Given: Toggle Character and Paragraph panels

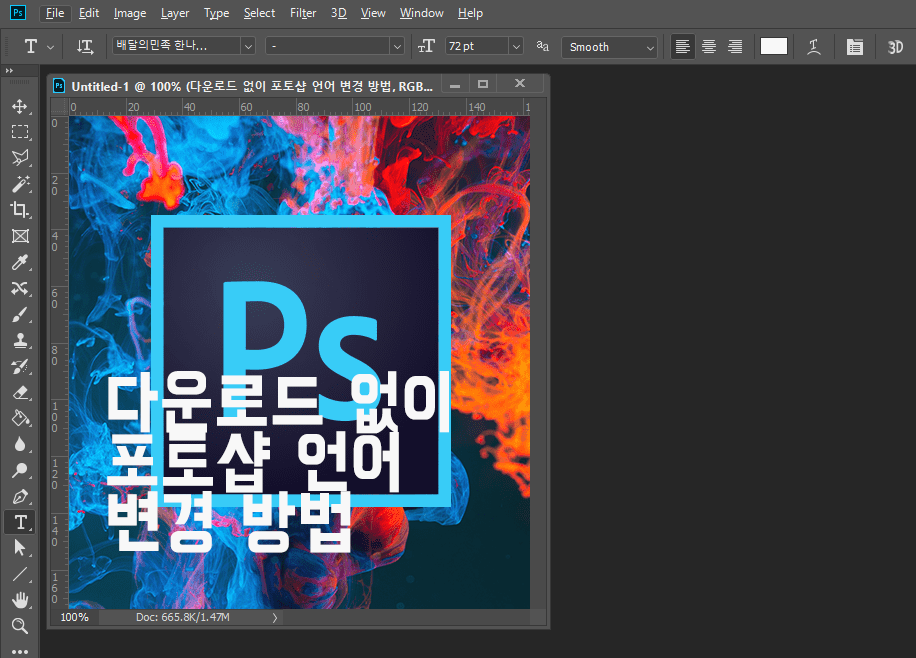Looking at the screenshot, I should click(x=855, y=47).
